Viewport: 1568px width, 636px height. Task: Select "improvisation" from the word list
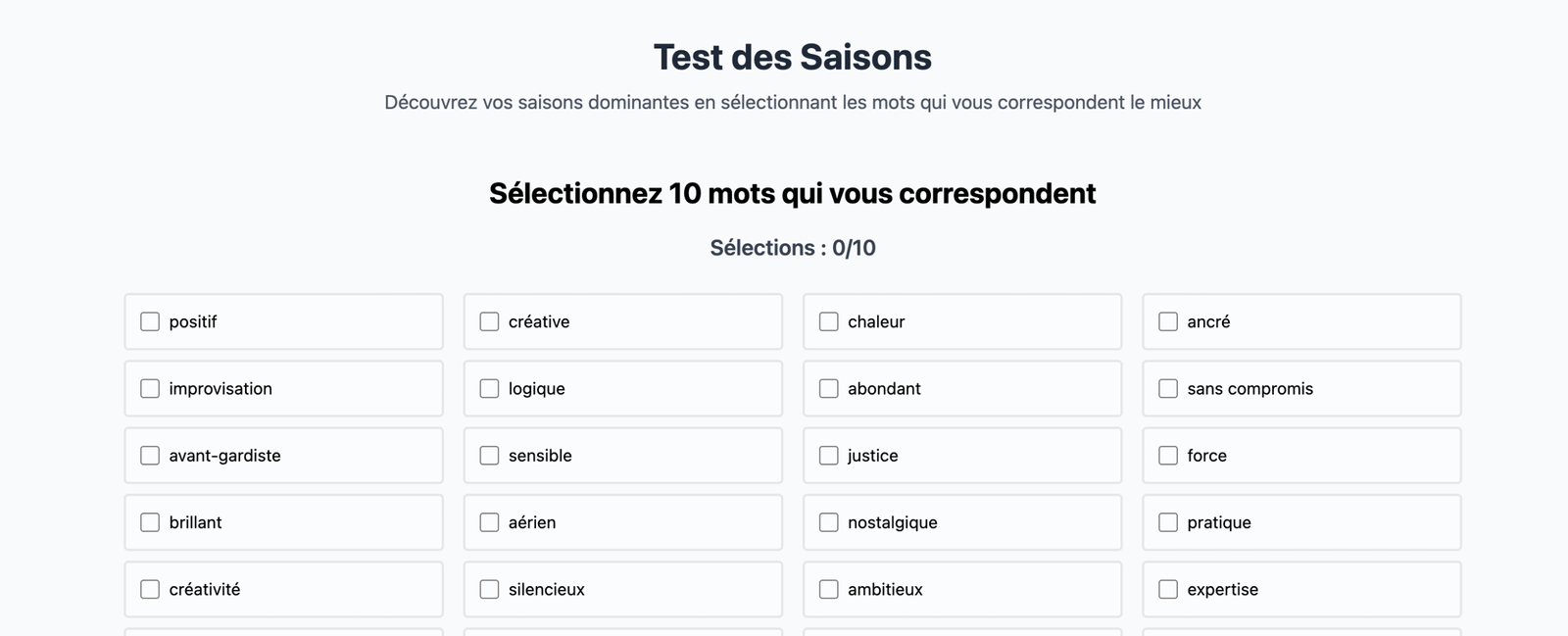[x=149, y=388]
